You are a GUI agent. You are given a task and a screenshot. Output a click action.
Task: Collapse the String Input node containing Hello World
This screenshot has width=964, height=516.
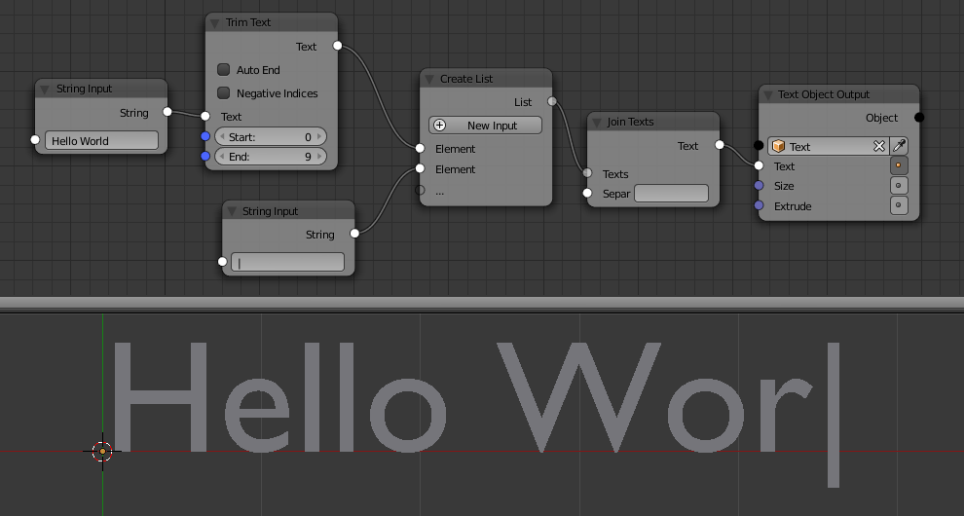(x=44, y=90)
